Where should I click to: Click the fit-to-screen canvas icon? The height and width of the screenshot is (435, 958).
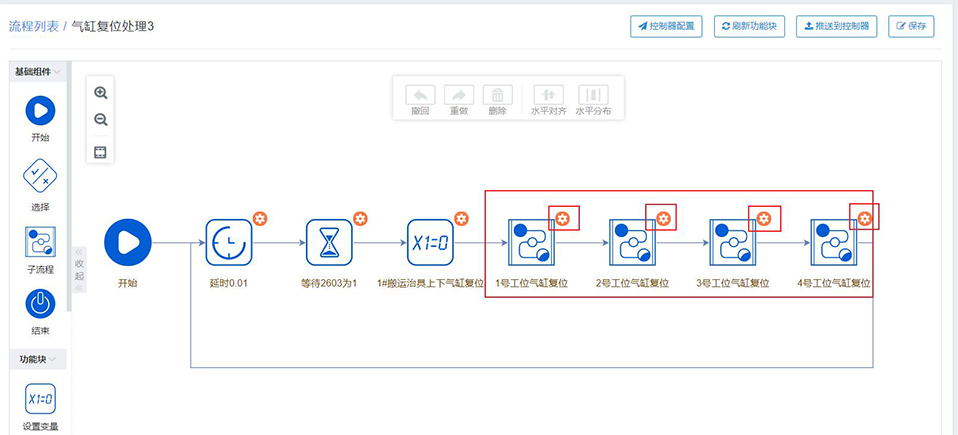point(101,152)
